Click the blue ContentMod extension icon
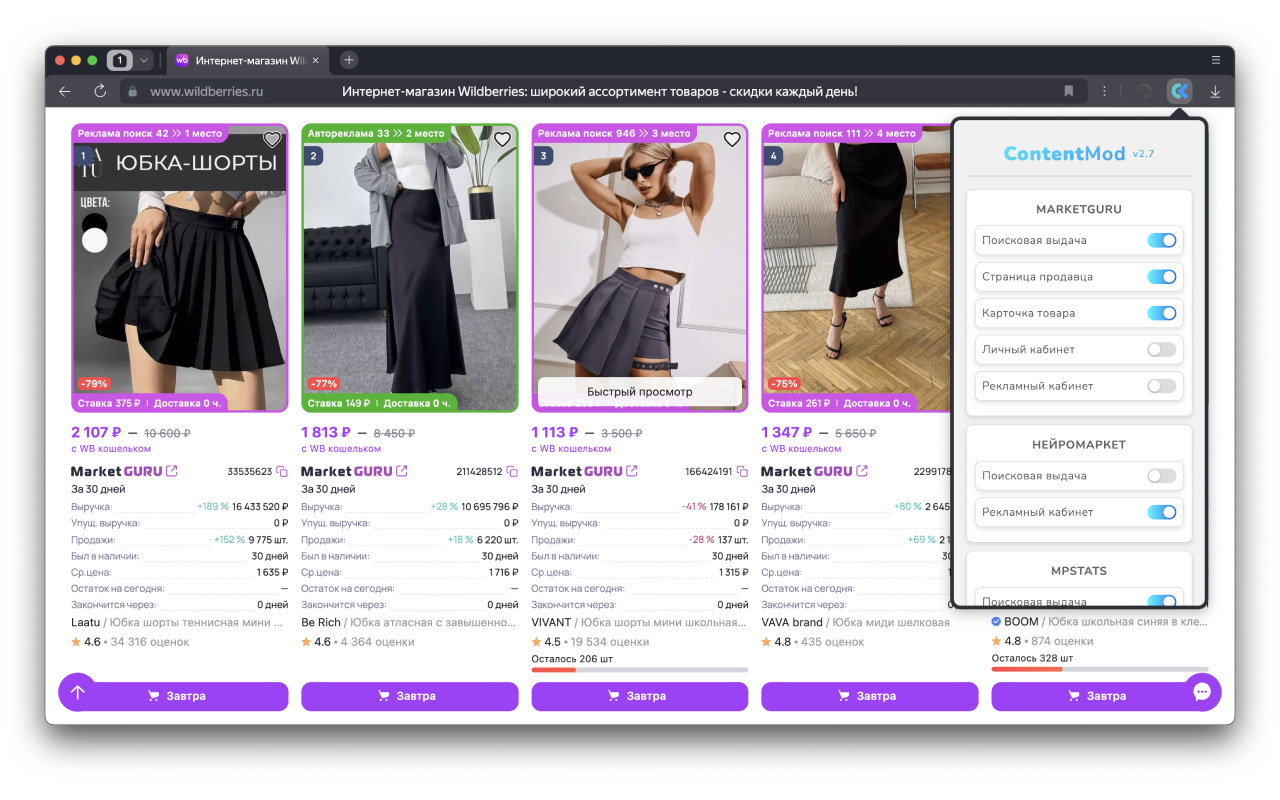 tap(1180, 91)
